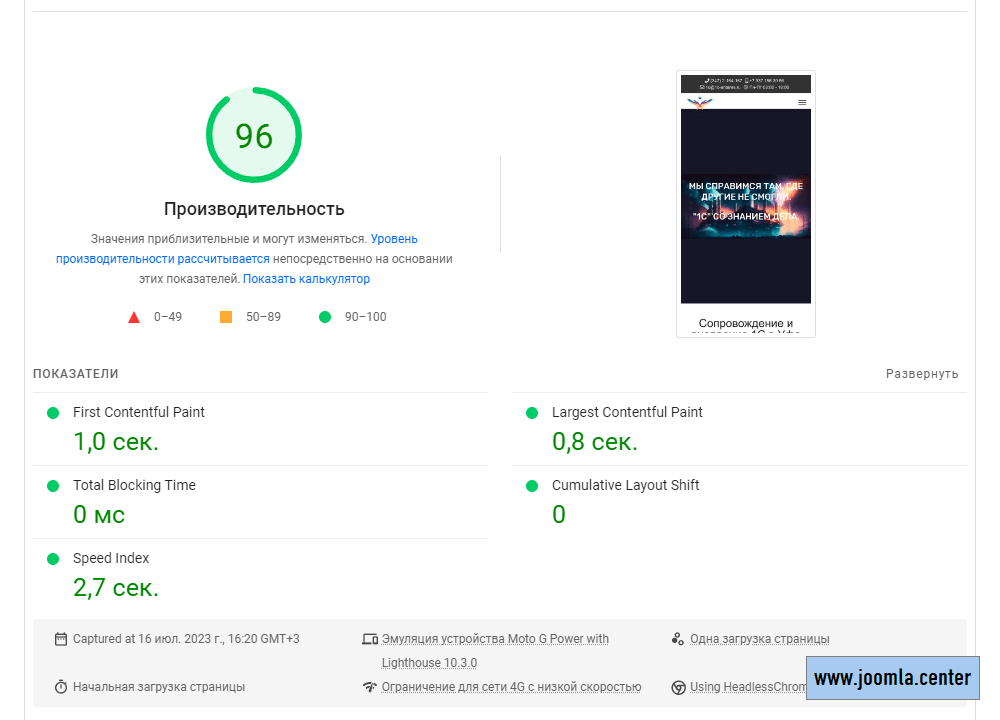The image size is (1000, 720).
Task: Click the device emulation icon for Moto G Power
Action: 370,639
